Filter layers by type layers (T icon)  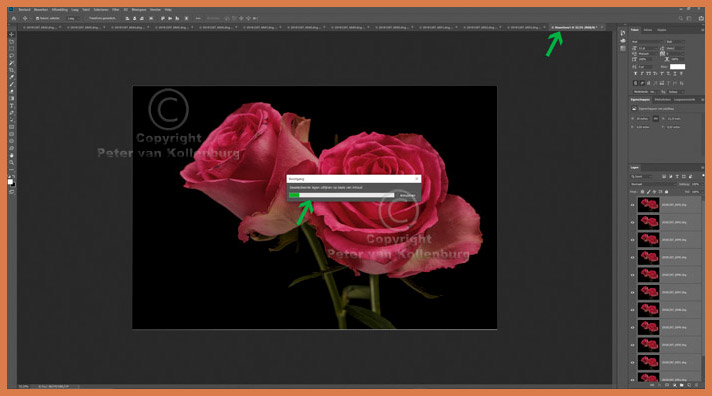click(677, 177)
